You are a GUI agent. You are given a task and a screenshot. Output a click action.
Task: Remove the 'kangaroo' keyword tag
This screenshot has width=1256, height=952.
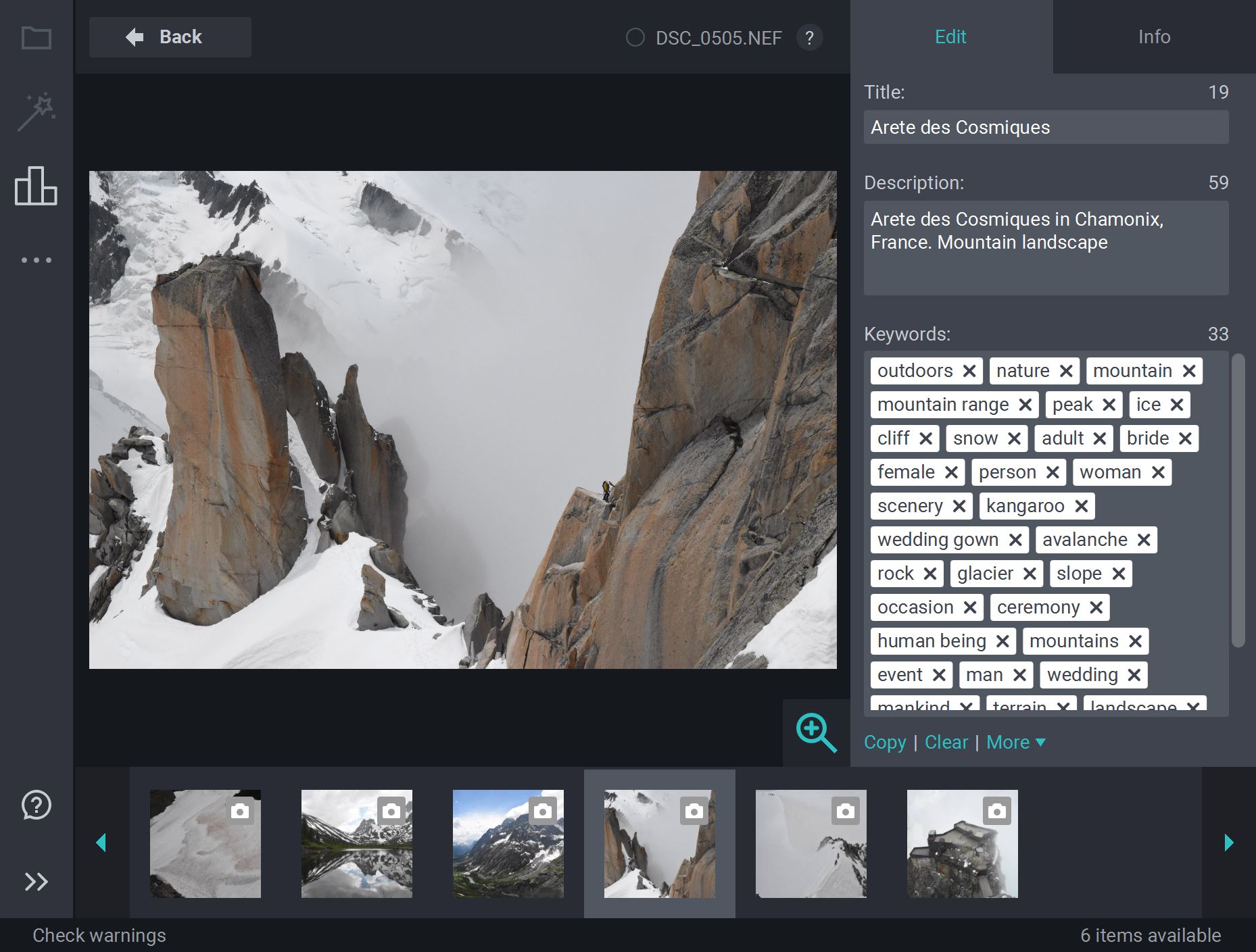[x=1081, y=506]
